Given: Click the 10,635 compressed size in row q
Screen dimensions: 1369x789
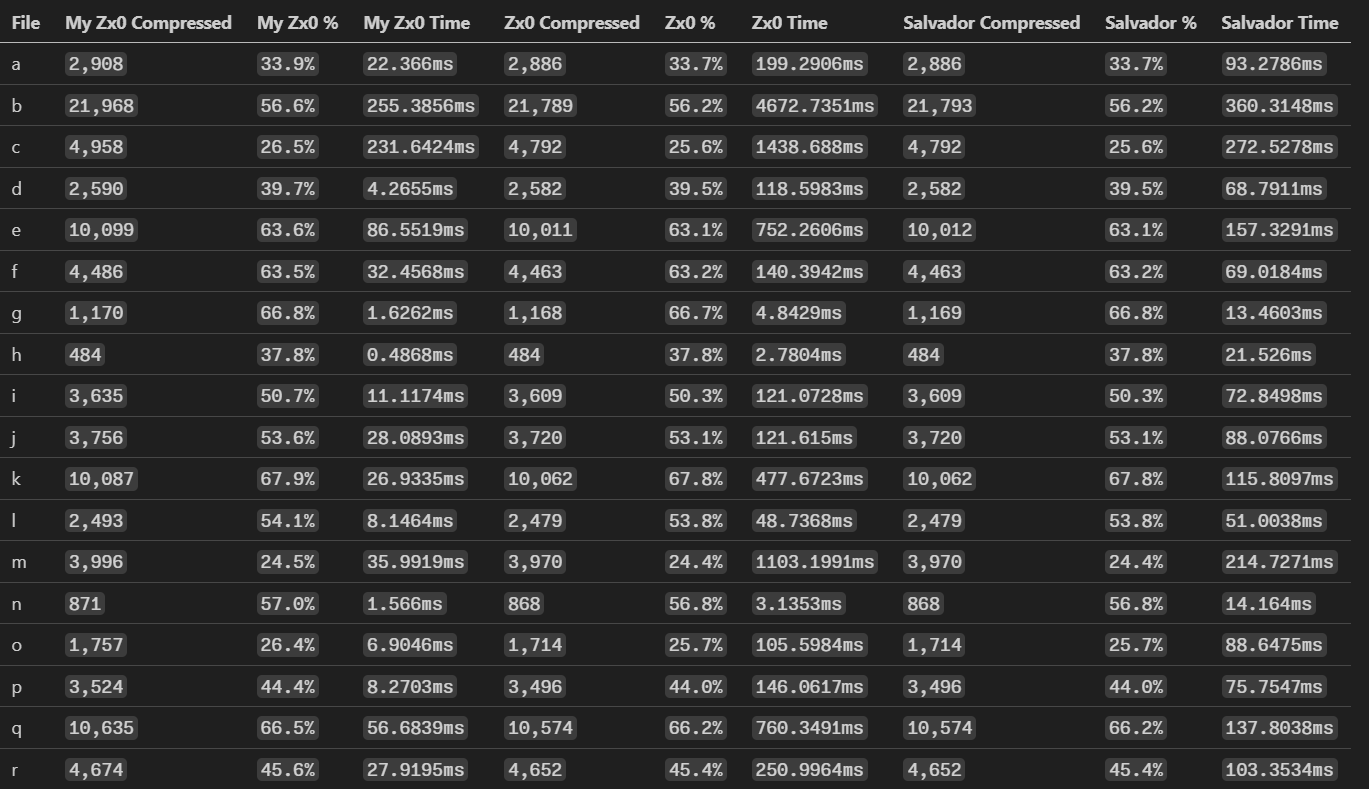Looking at the screenshot, I should 101,728.
